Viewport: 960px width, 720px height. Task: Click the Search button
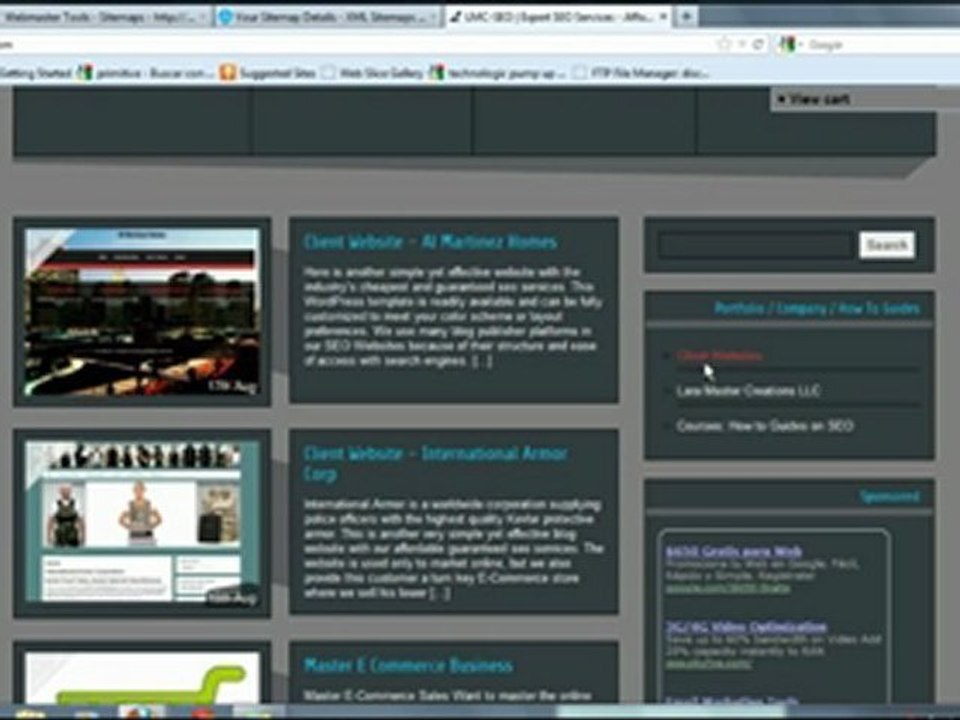pos(887,245)
